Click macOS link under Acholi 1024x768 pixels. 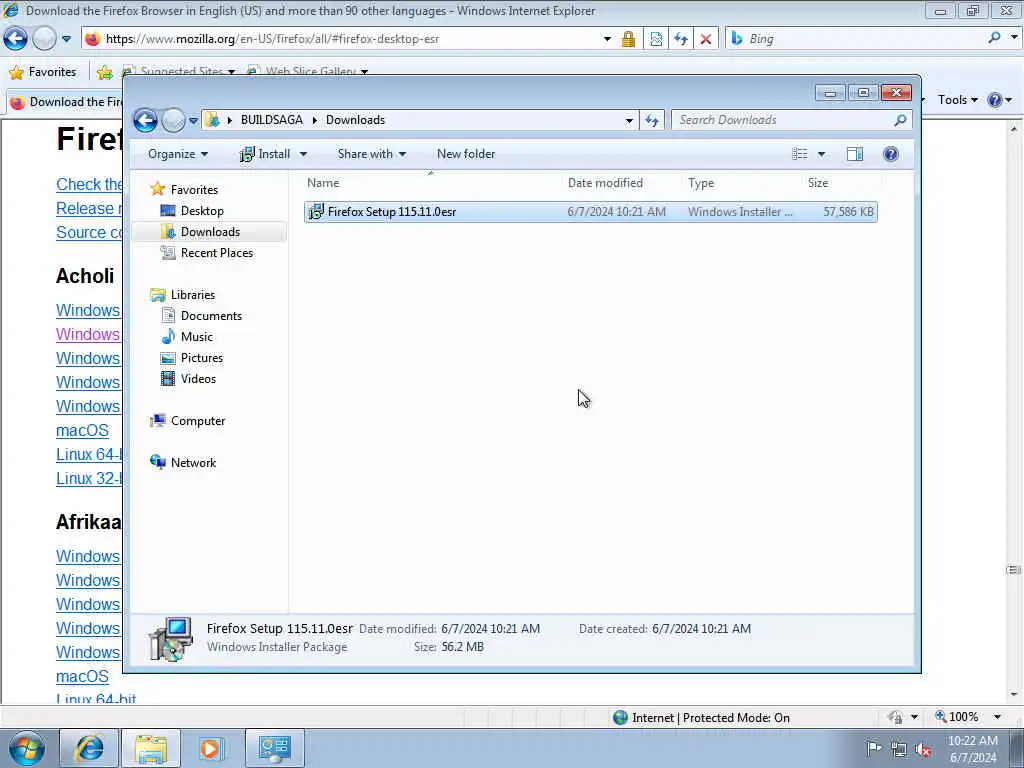(x=82, y=430)
